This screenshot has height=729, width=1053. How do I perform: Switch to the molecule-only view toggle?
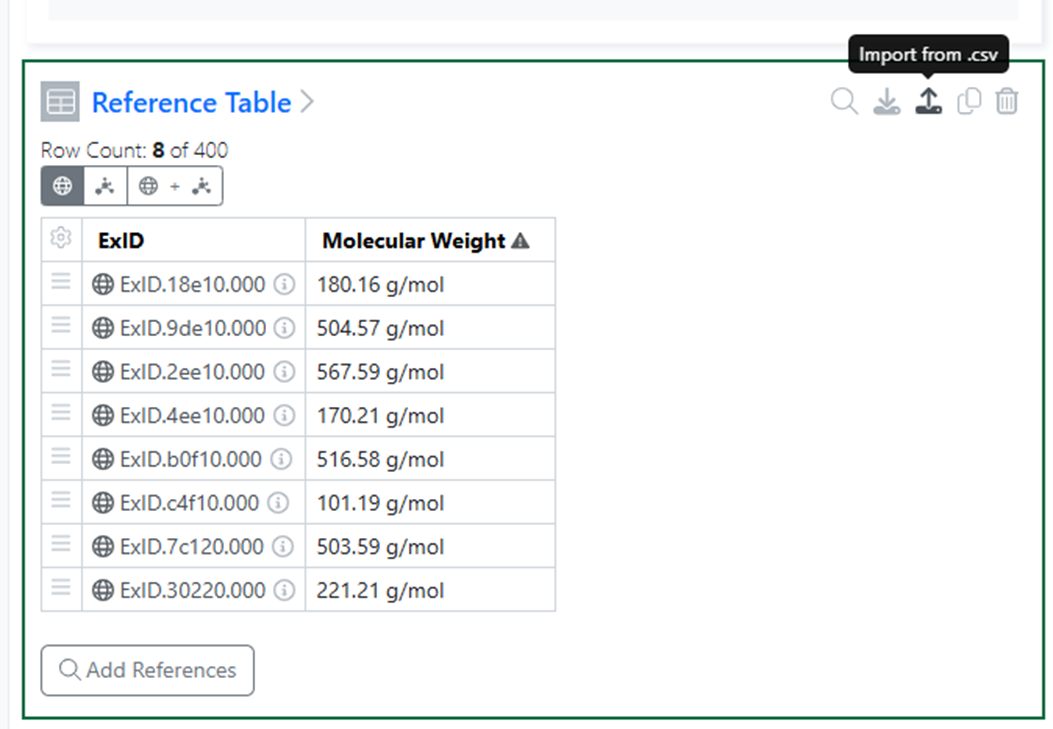(x=105, y=186)
